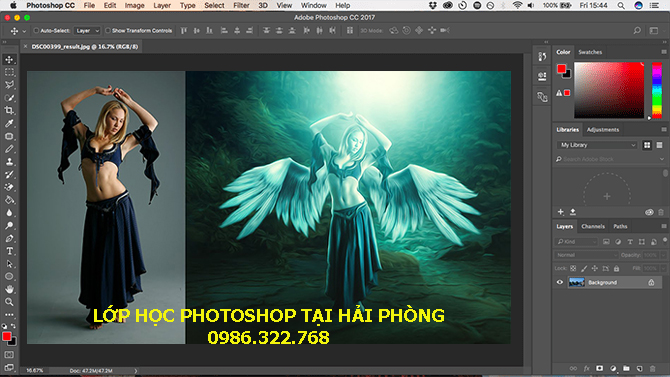
Task: Select the History Brush tool
Action: point(9,174)
